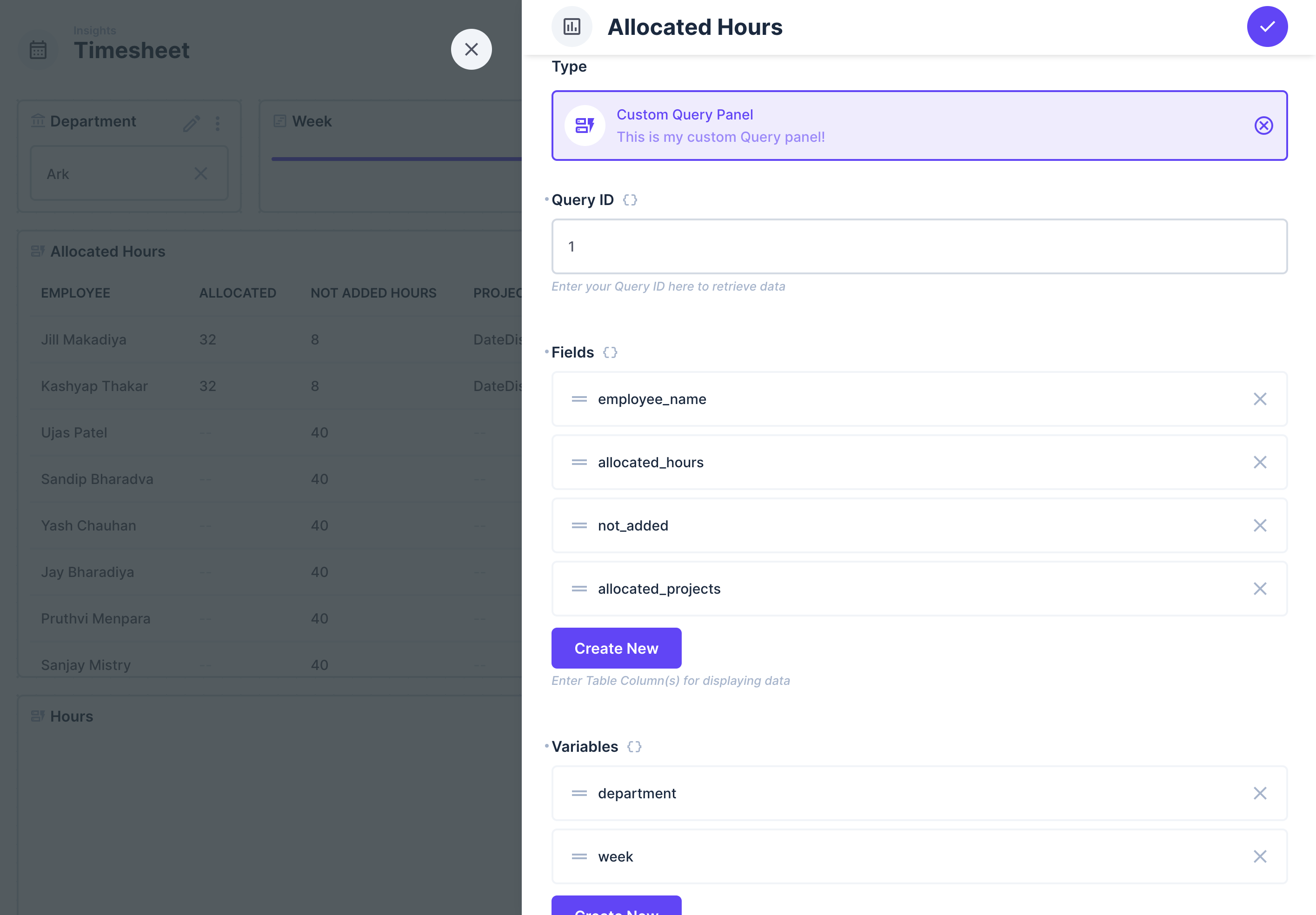Focus the Query ID input field
This screenshot has width=1316, height=915.
(919, 246)
